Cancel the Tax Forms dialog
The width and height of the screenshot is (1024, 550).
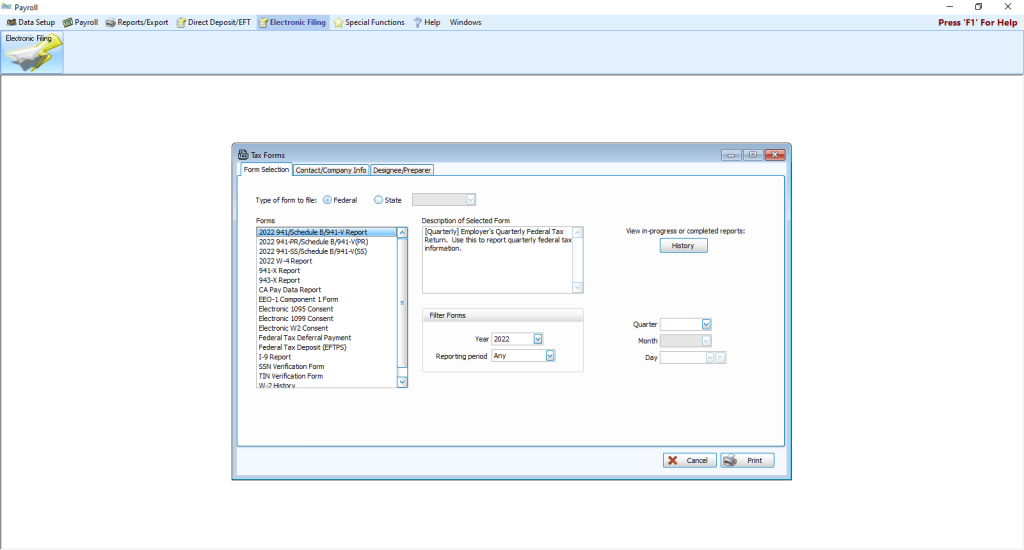pyautogui.click(x=689, y=460)
